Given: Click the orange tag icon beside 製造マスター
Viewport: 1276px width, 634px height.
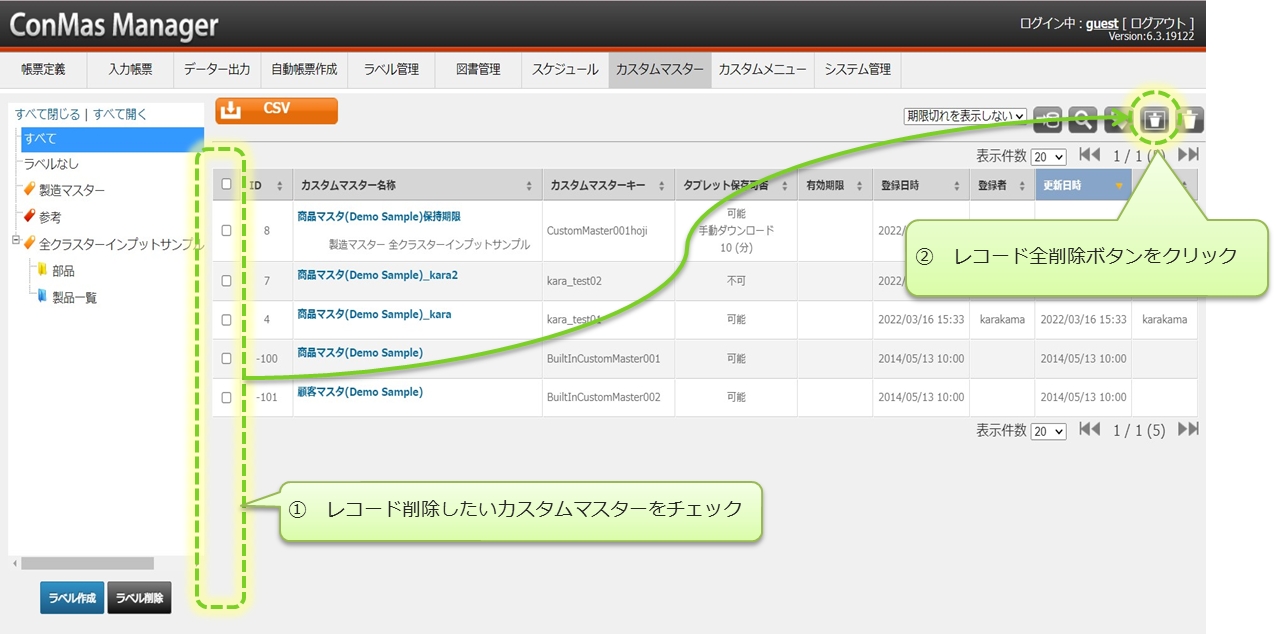Looking at the screenshot, I should (x=30, y=190).
